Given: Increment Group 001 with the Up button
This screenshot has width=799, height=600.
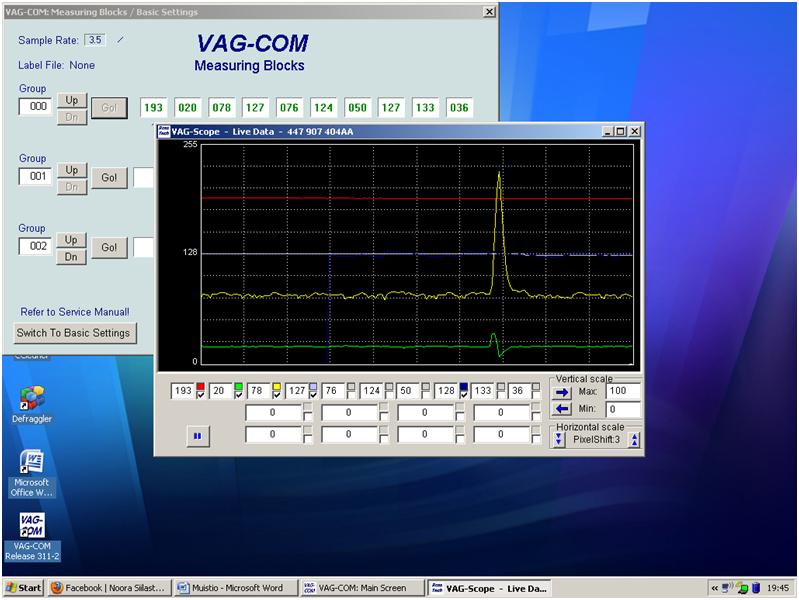Looking at the screenshot, I should [71, 170].
